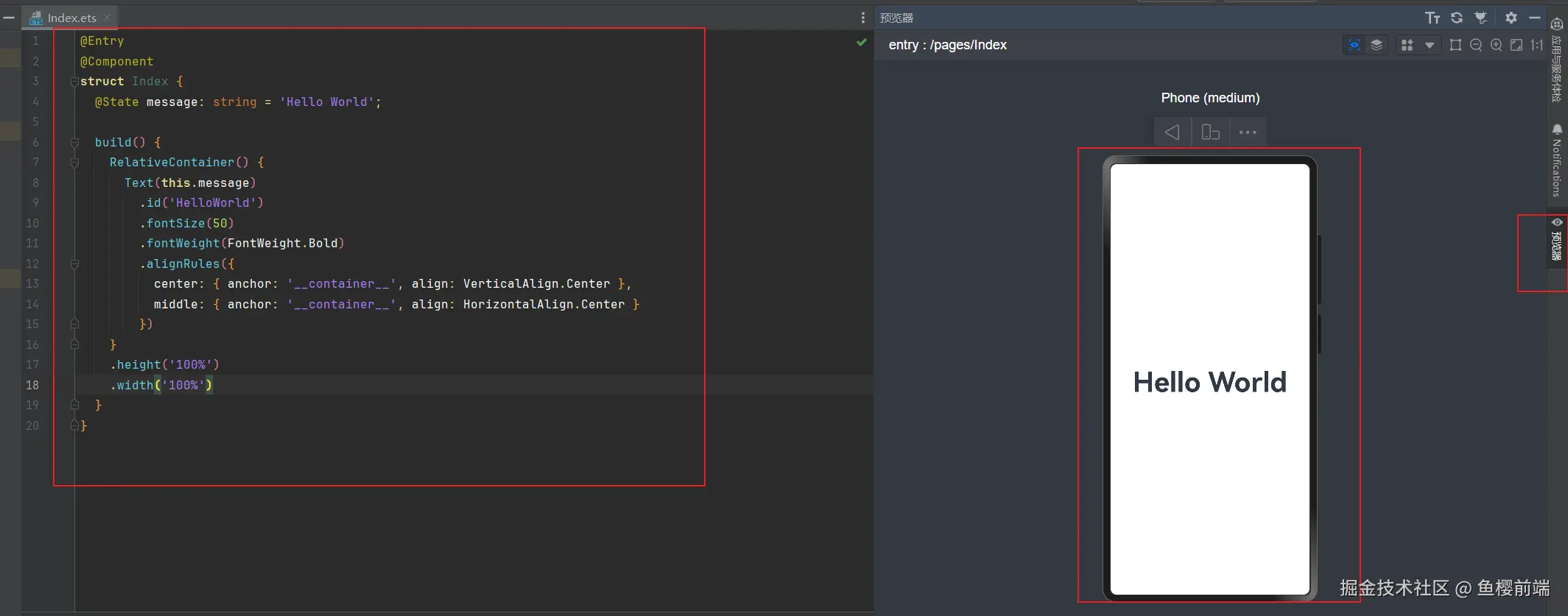The image size is (1568, 616).
Task: Click the 'Hello World' string literal in code
Action: [x=327, y=102]
